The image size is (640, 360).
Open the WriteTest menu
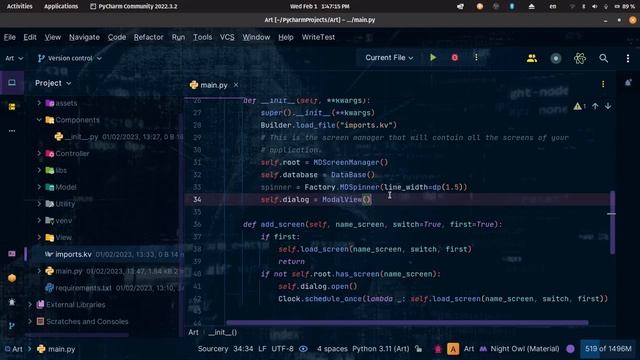[318, 37]
